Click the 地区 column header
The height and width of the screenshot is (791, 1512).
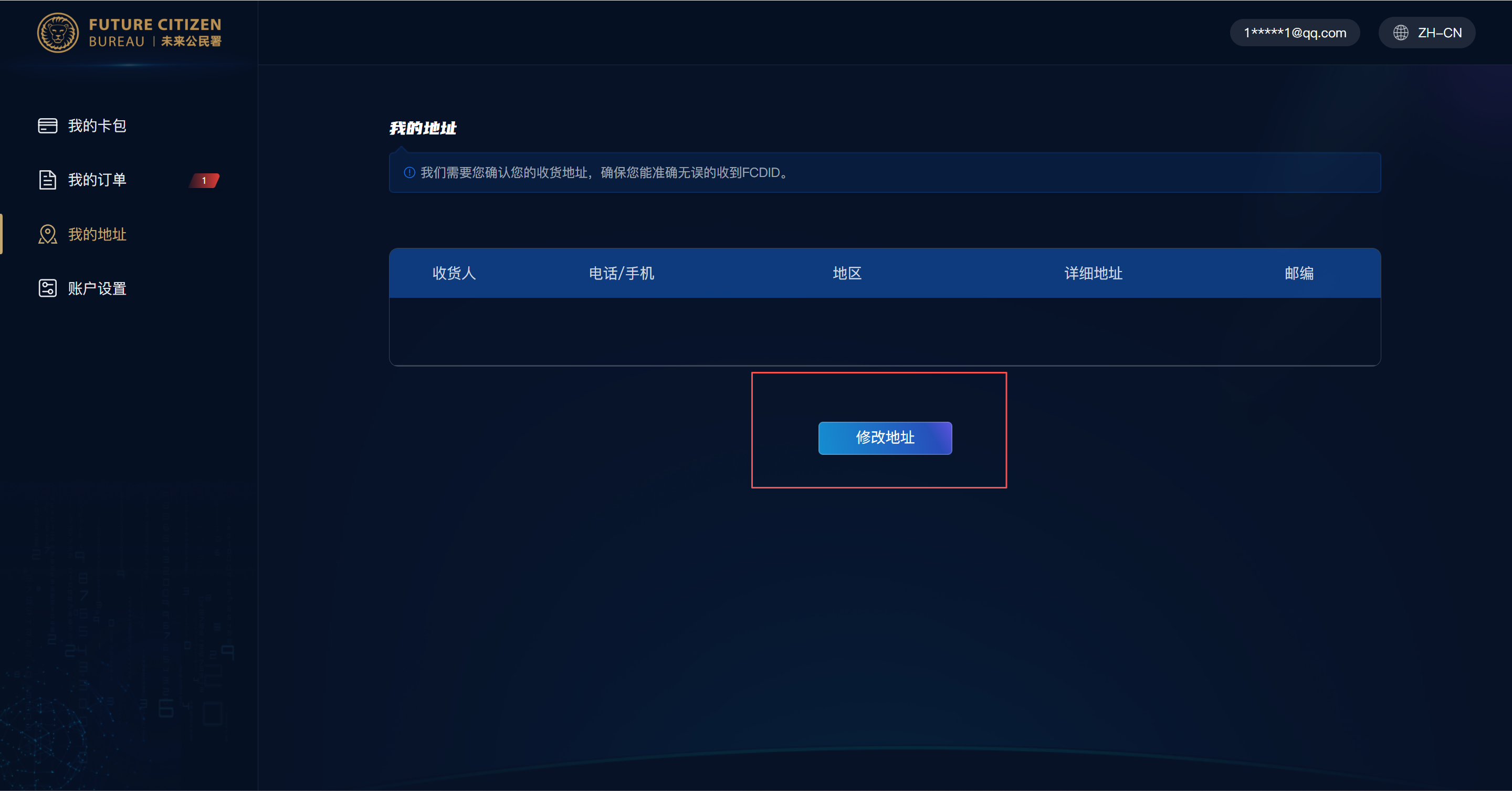pyautogui.click(x=846, y=273)
